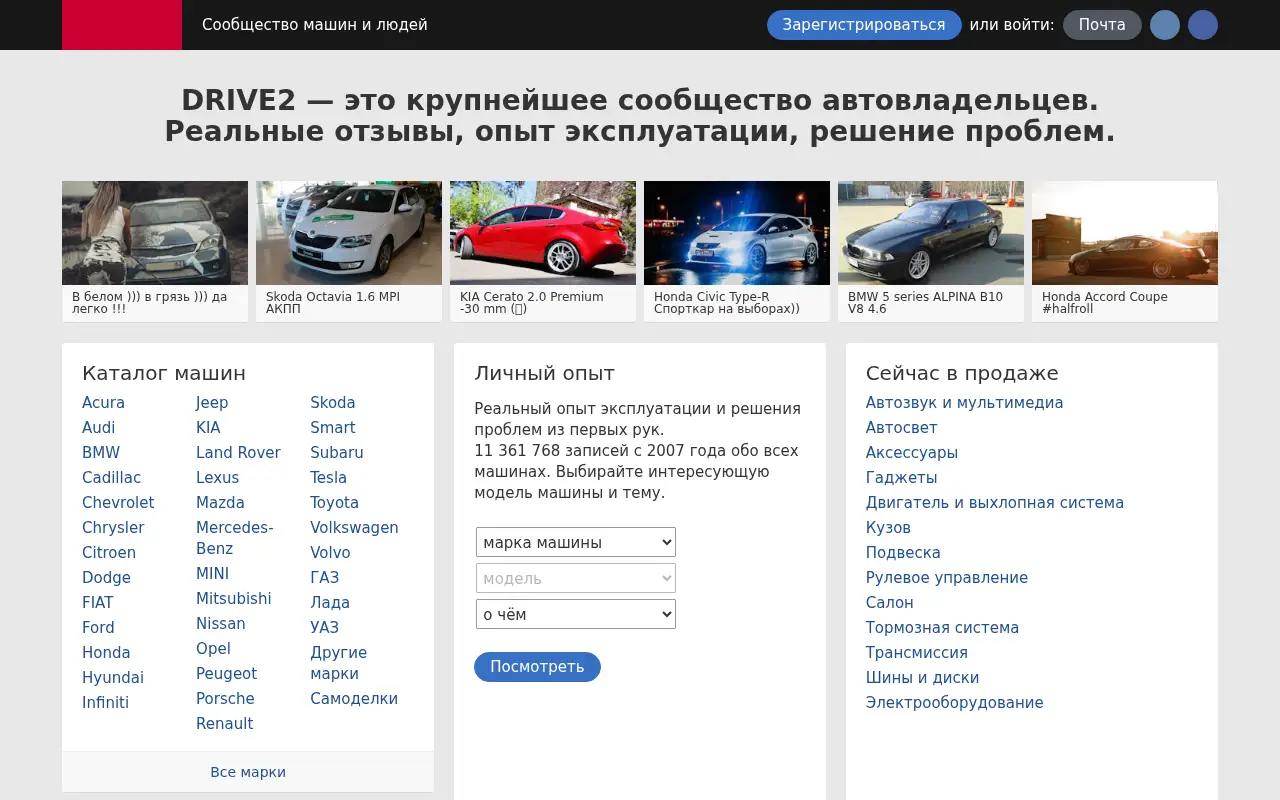Choose Ford from the catalog
This screenshot has width=1280, height=800.
[x=98, y=628]
